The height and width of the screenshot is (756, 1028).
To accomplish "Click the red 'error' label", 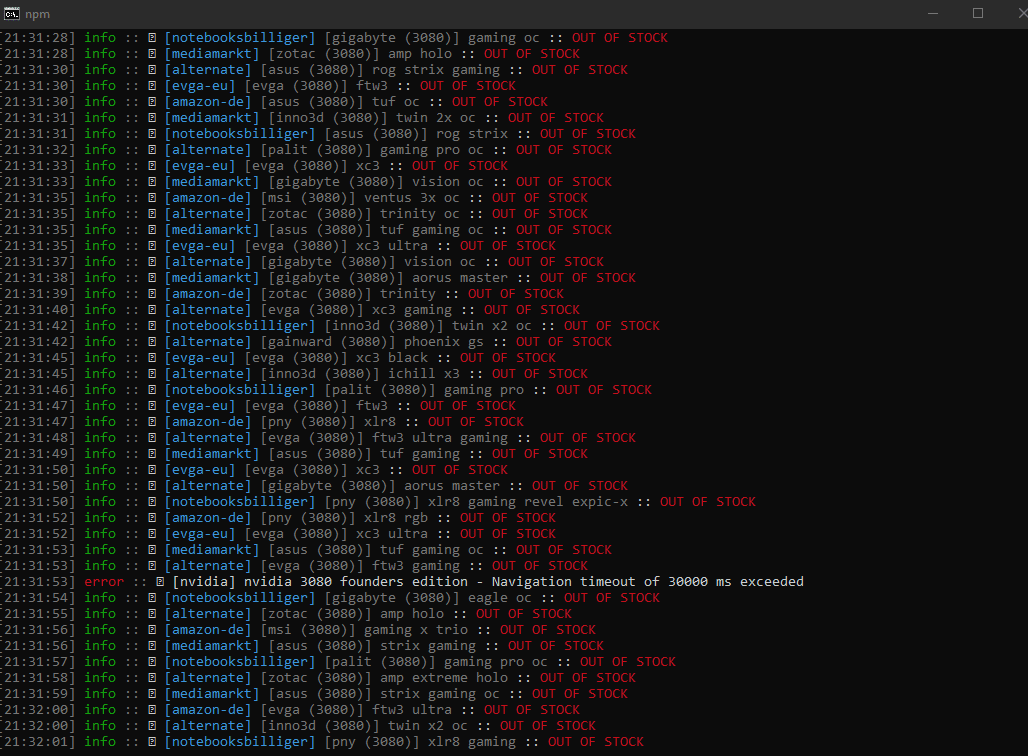I will 104,582.
